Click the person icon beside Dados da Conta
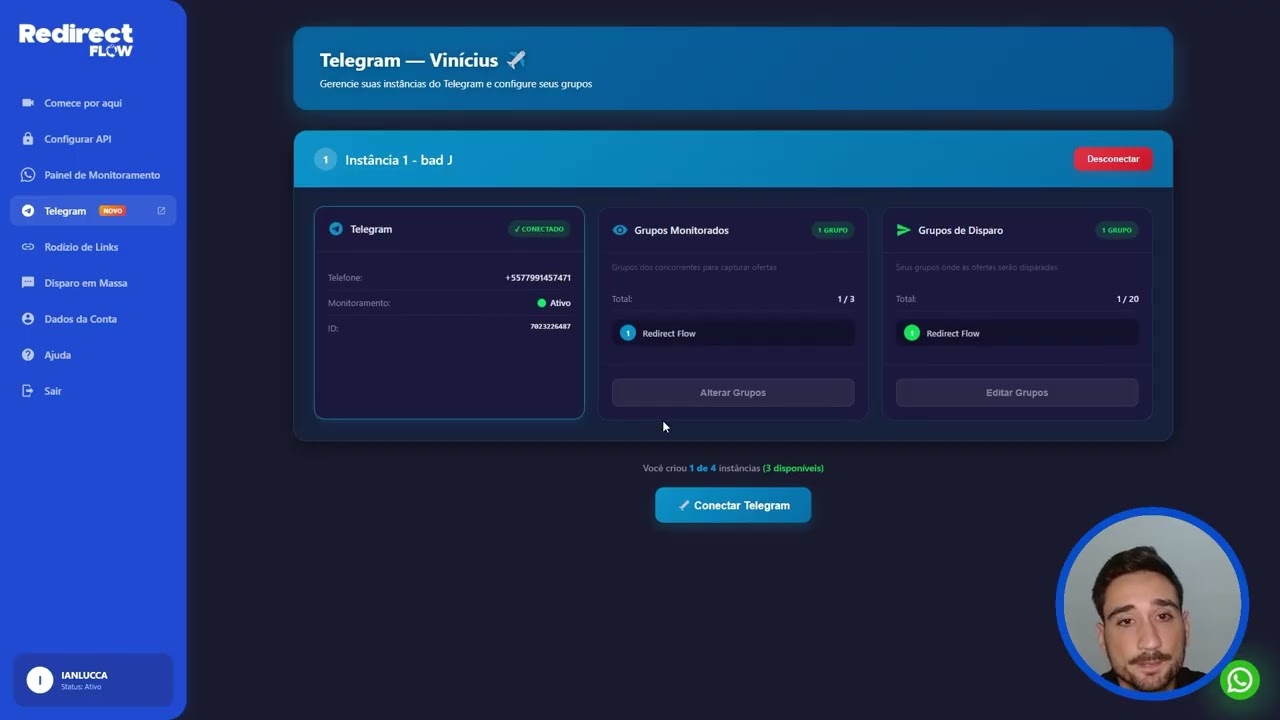Viewport: 1280px width, 720px height. tap(28, 319)
